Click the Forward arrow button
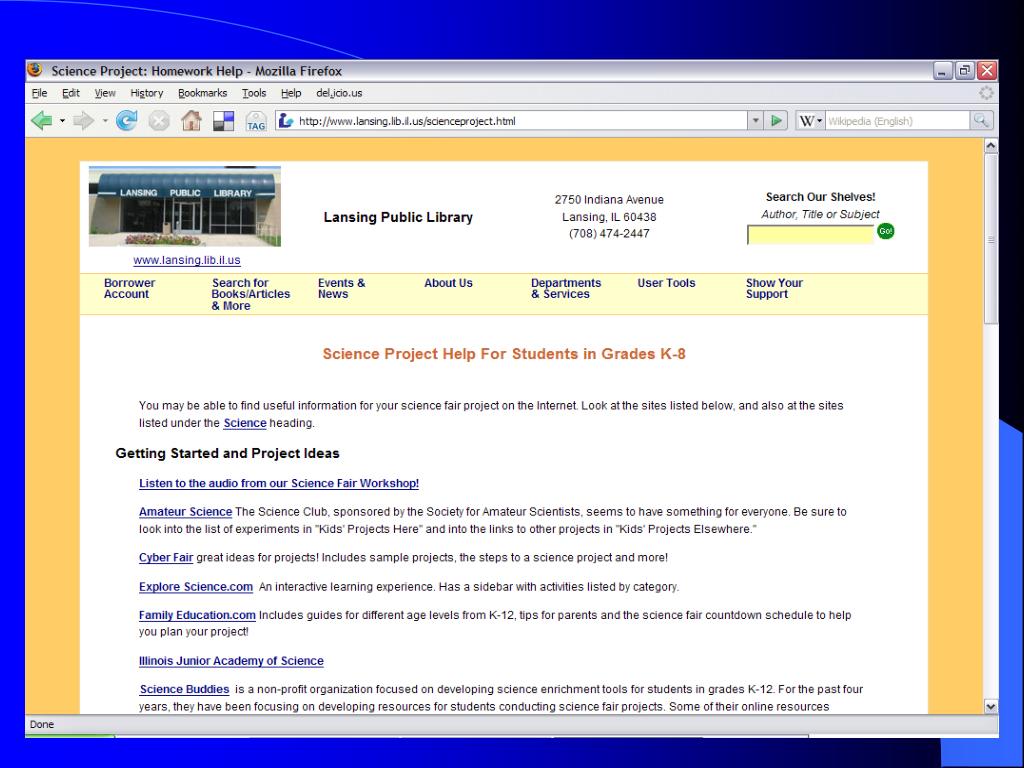 click(83, 121)
